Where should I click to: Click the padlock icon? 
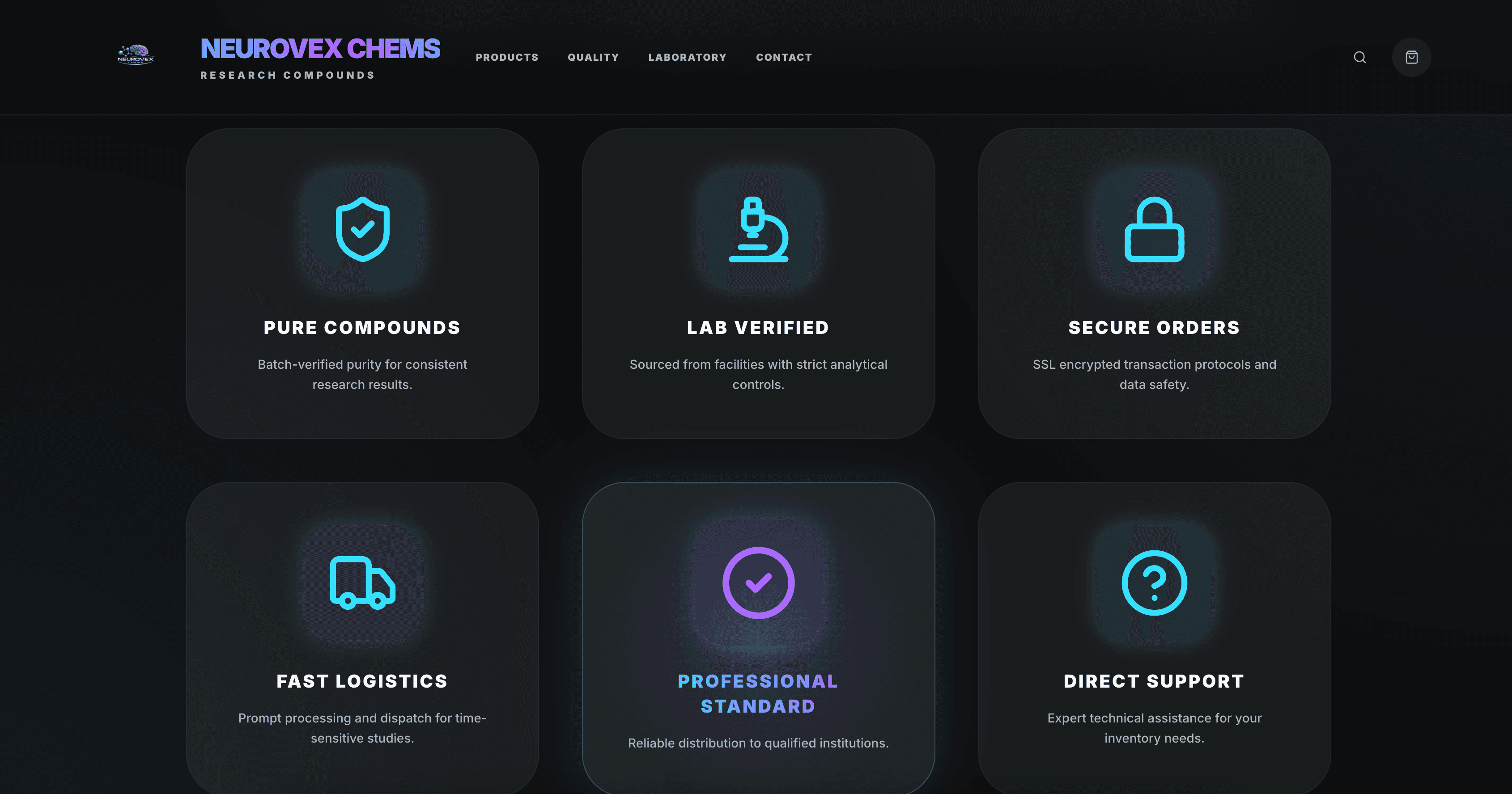tap(1154, 229)
